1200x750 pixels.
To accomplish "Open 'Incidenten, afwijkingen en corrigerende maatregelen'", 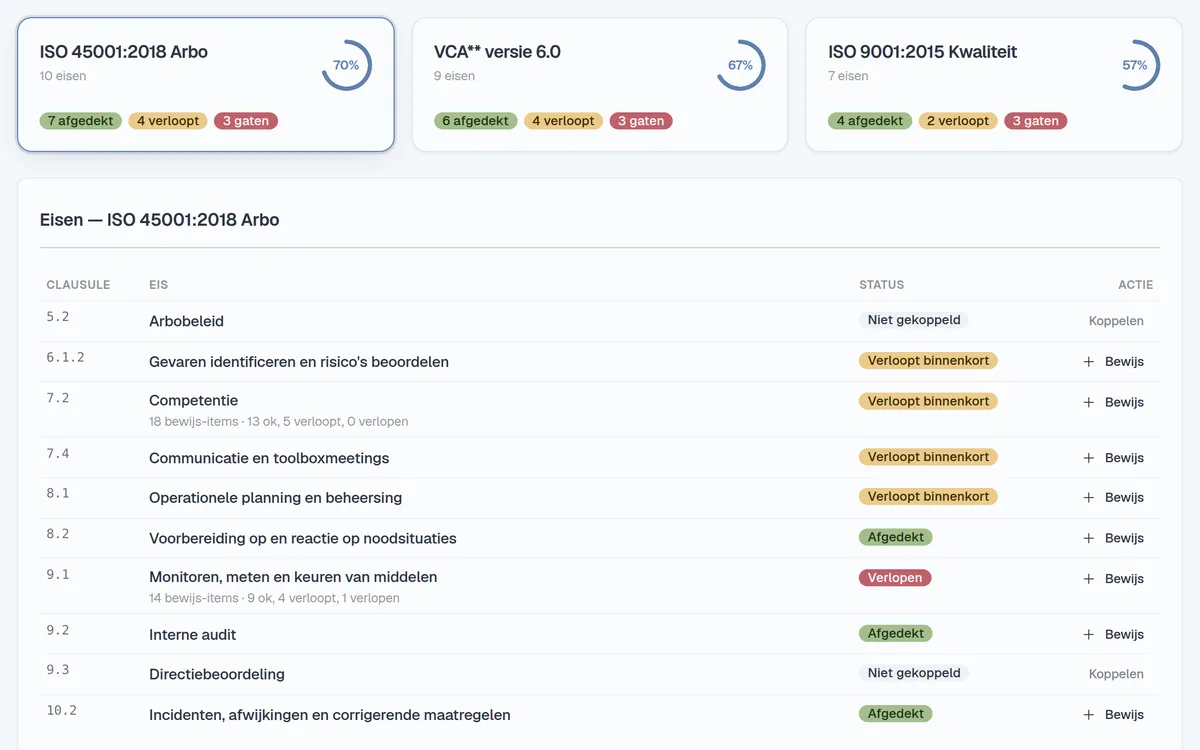I will 330,715.
